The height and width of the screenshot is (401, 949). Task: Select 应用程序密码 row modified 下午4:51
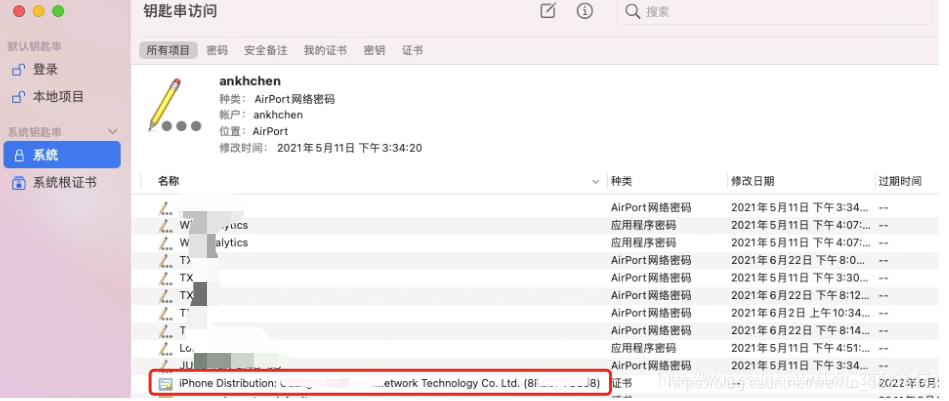coord(536,348)
